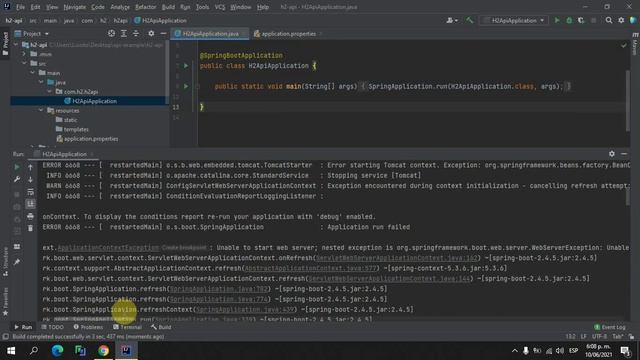Collapse the com.h2.h2api package

click(49, 91)
